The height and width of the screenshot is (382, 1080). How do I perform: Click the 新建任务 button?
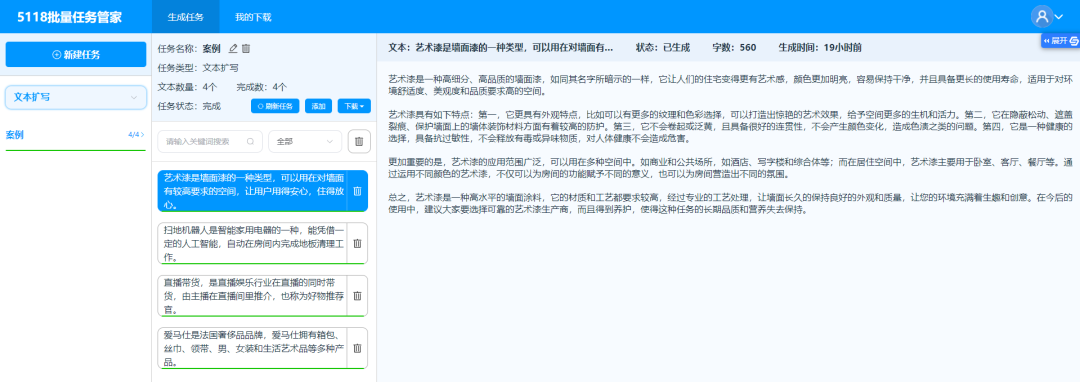(x=76, y=54)
